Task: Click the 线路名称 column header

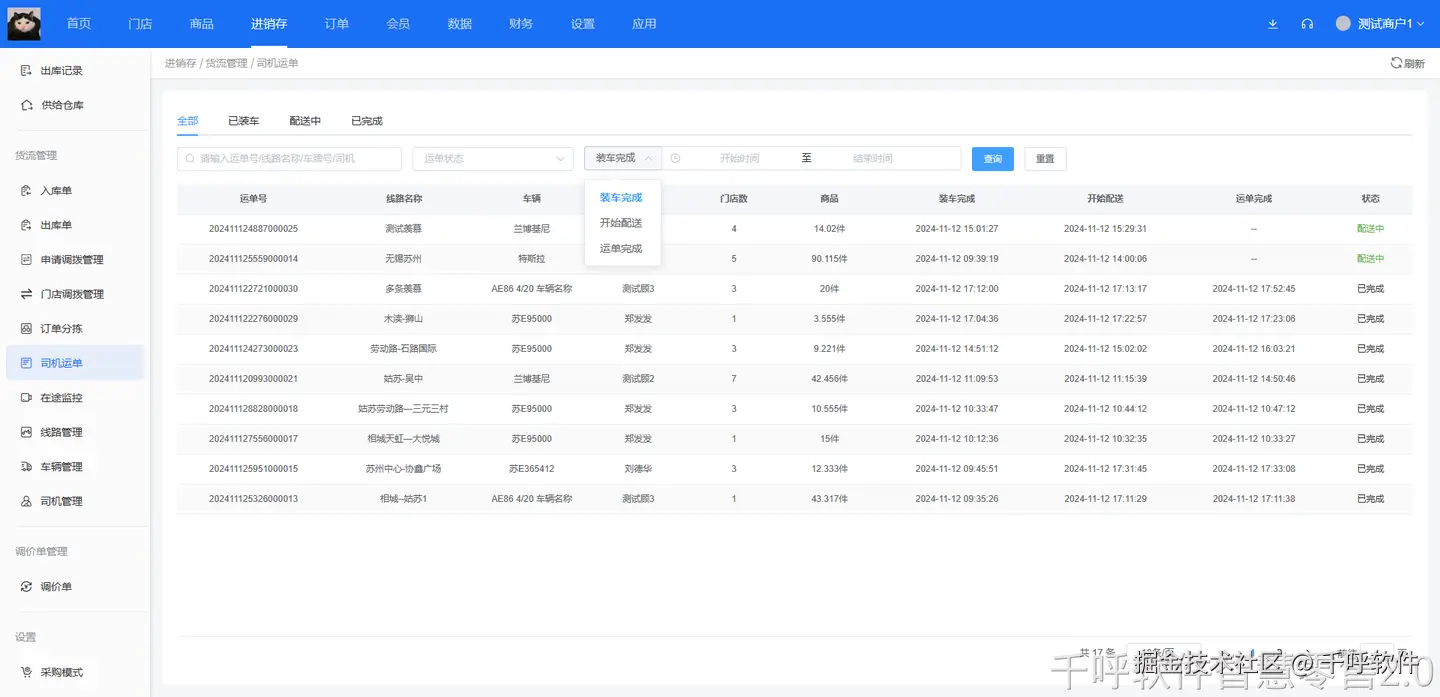Action: point(404,199)
